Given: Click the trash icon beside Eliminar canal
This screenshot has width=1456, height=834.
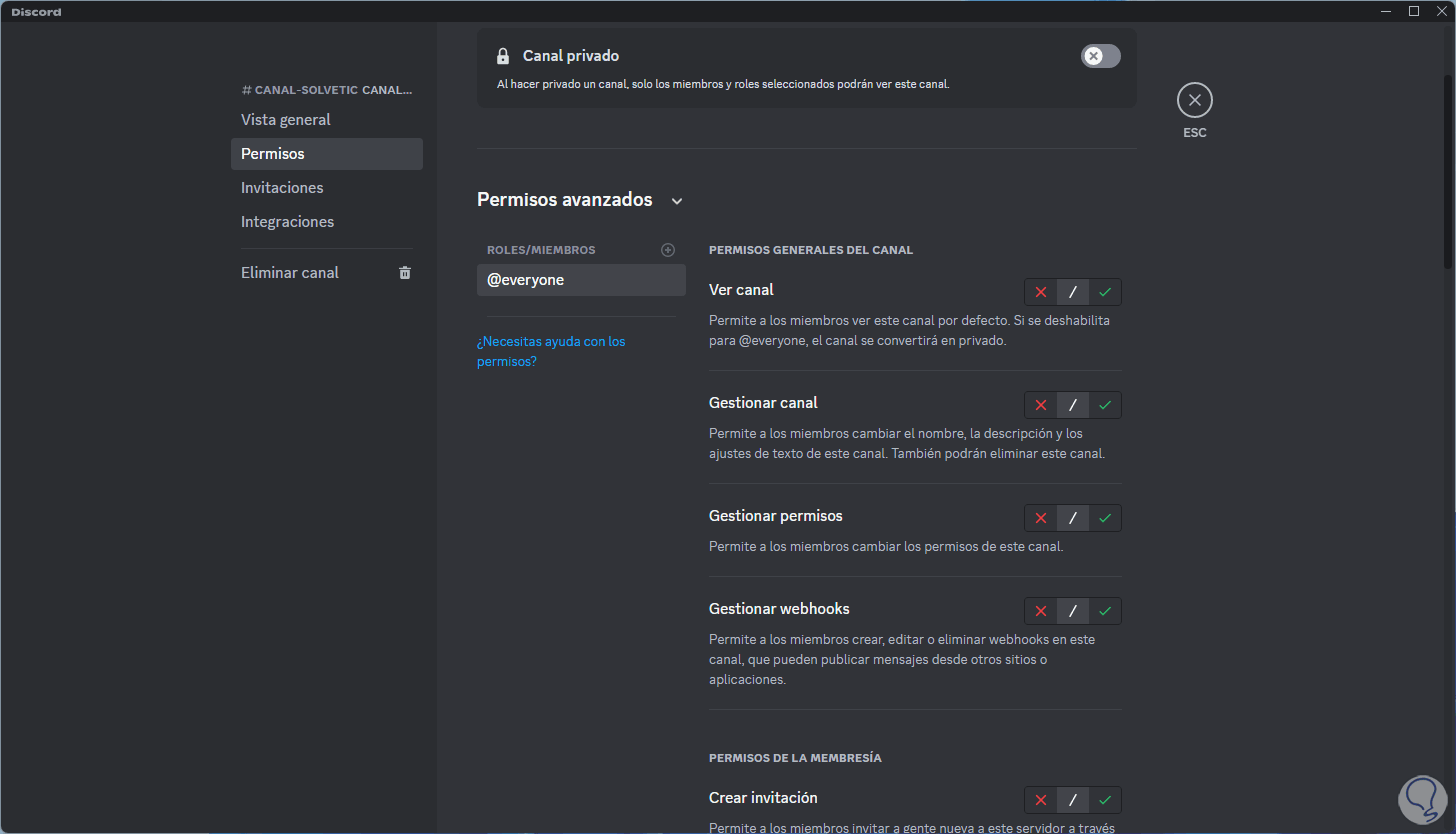Looking at the screenshot, I should point(405,273).
